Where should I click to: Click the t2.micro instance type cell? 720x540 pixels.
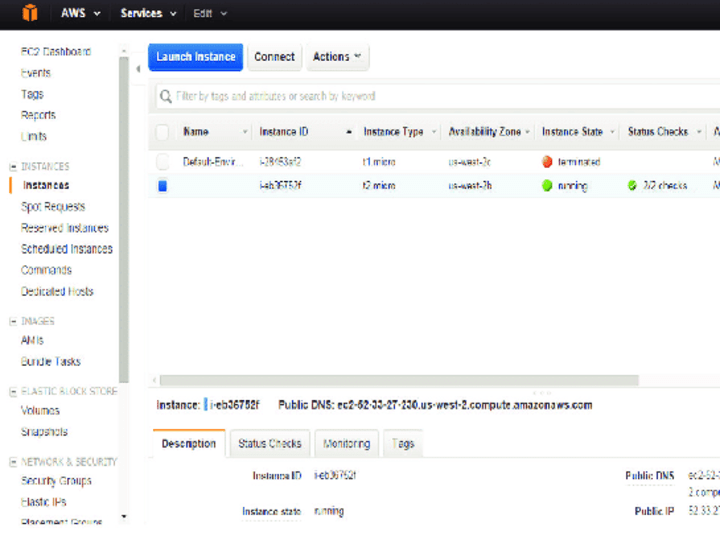point(379,186)
